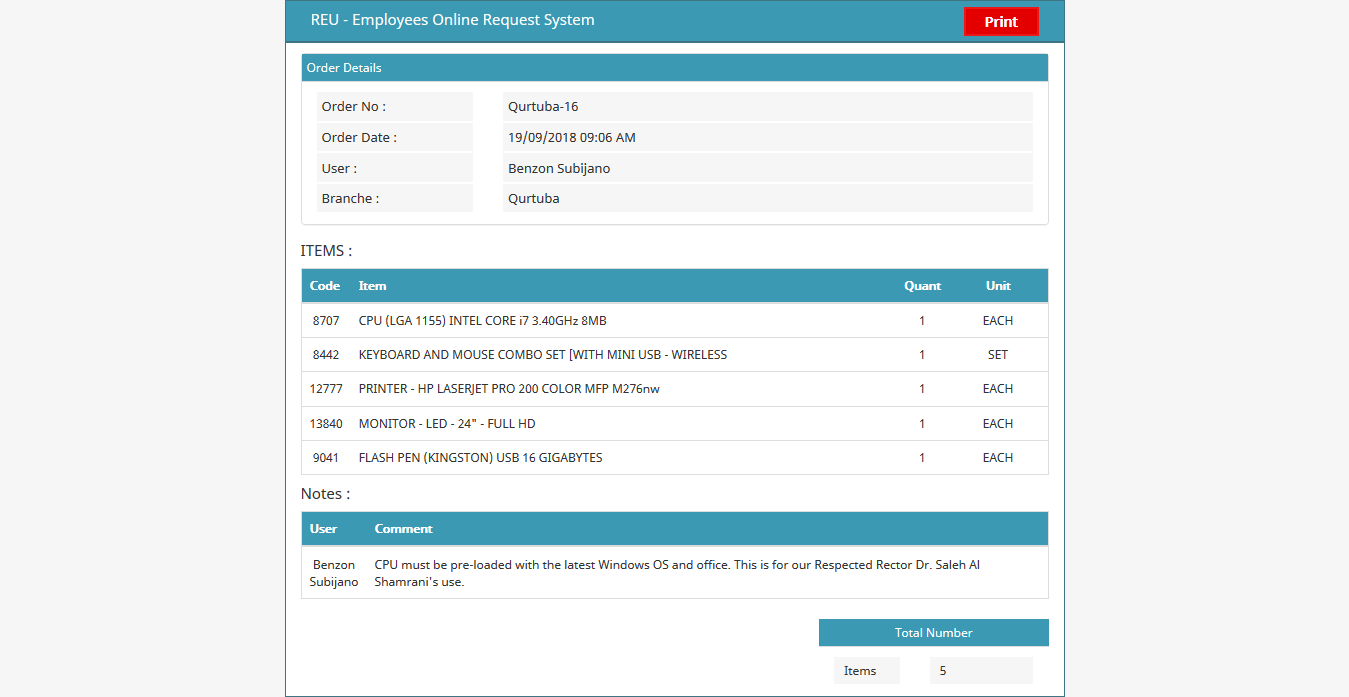The image size is (1349, 697).
Task: Select the total items value "5"
Action: tap(943, 671)
